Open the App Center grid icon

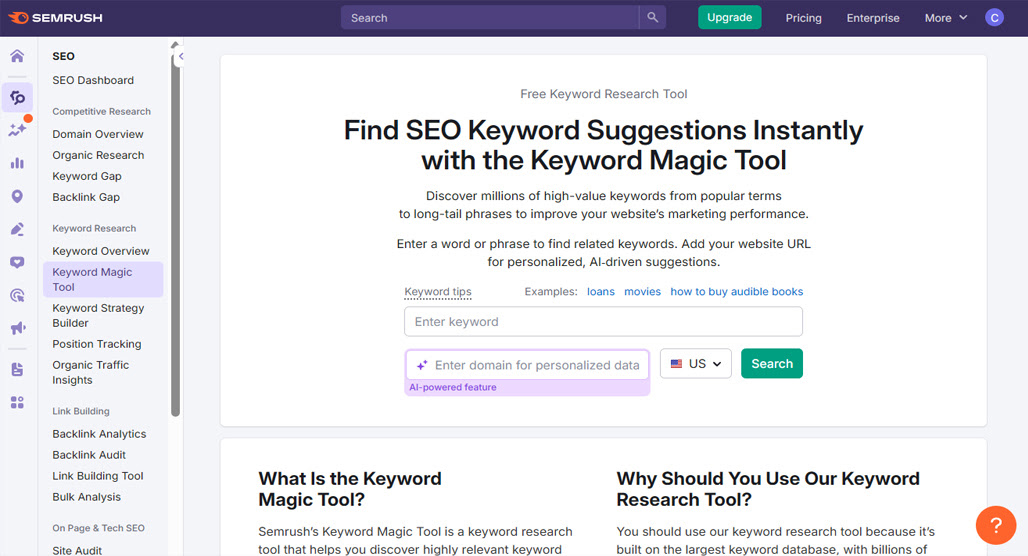pos(18,402)
